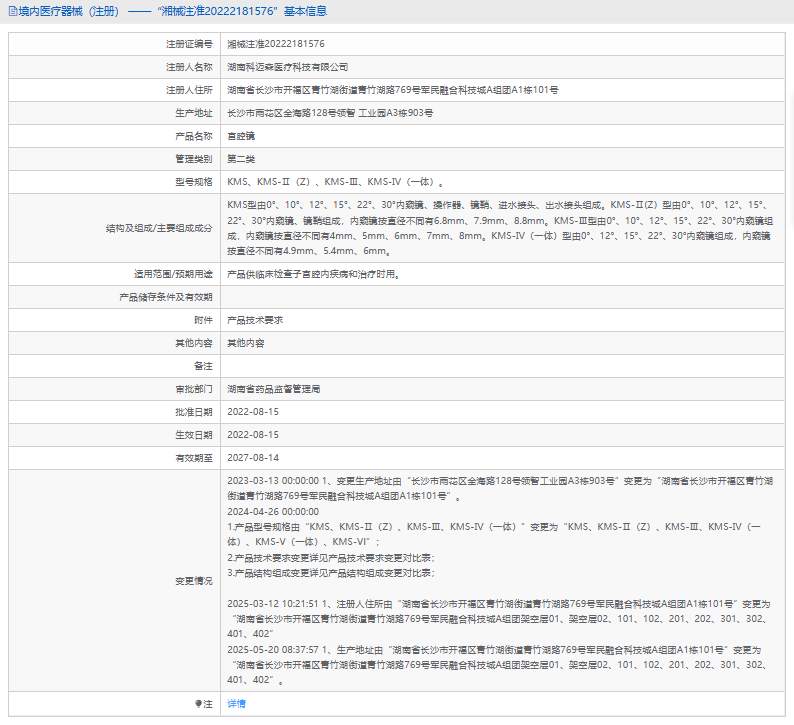Click the 注册人住所 label
This screenshot has height=725, width=794.
(x=189, y=90)
